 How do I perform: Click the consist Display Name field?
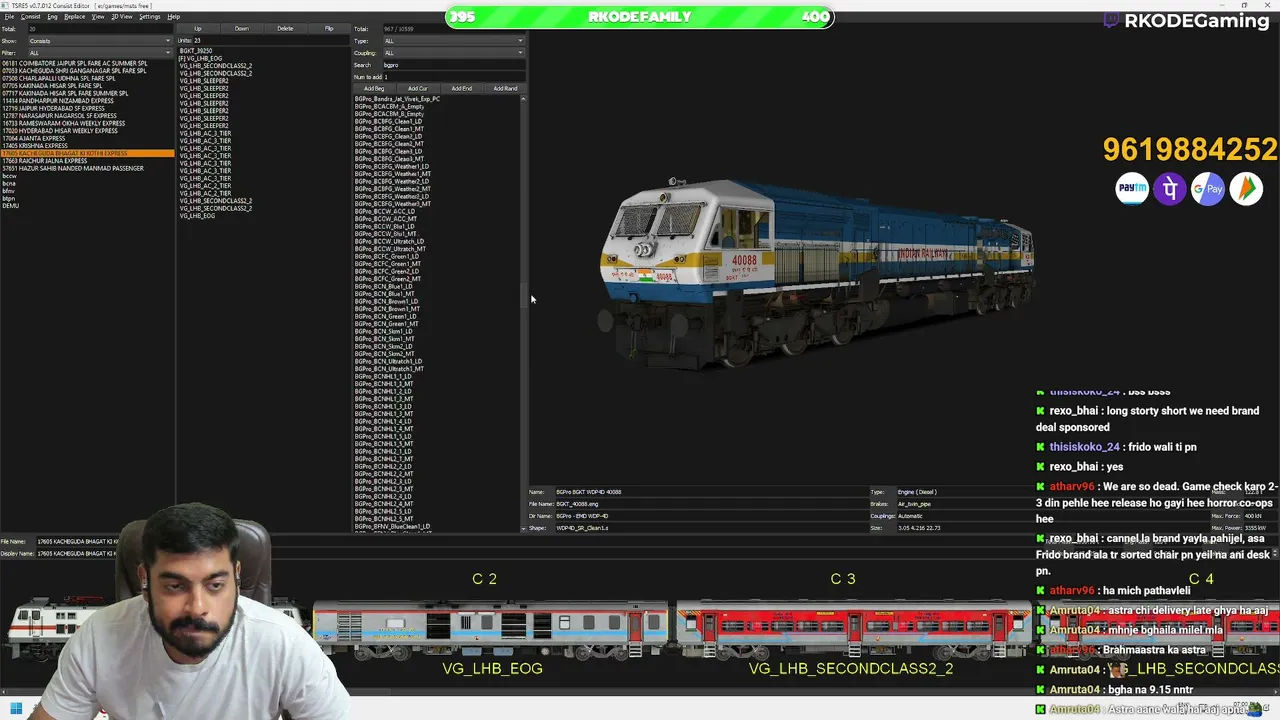77,553
